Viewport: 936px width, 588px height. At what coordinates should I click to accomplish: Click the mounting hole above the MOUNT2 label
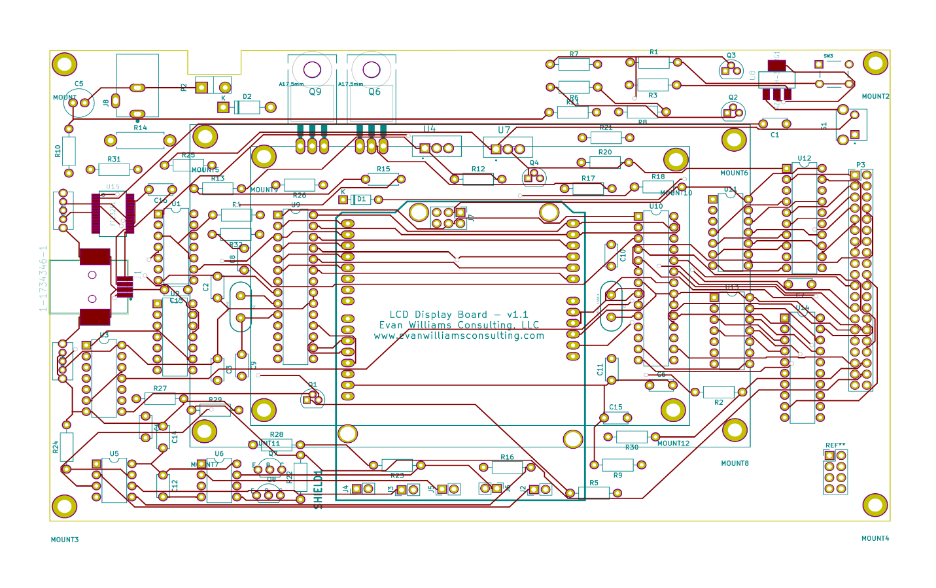coord(875,63)
